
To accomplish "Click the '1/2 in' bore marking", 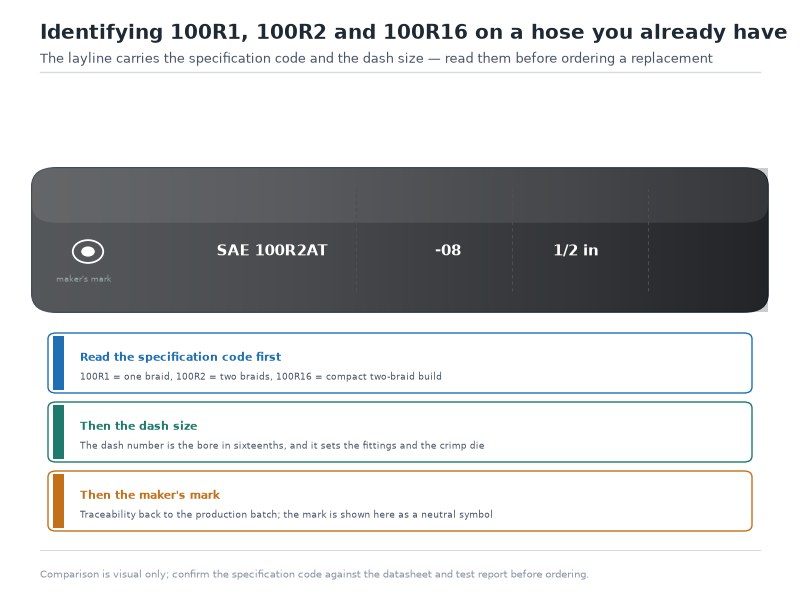I will pos(576,250).
